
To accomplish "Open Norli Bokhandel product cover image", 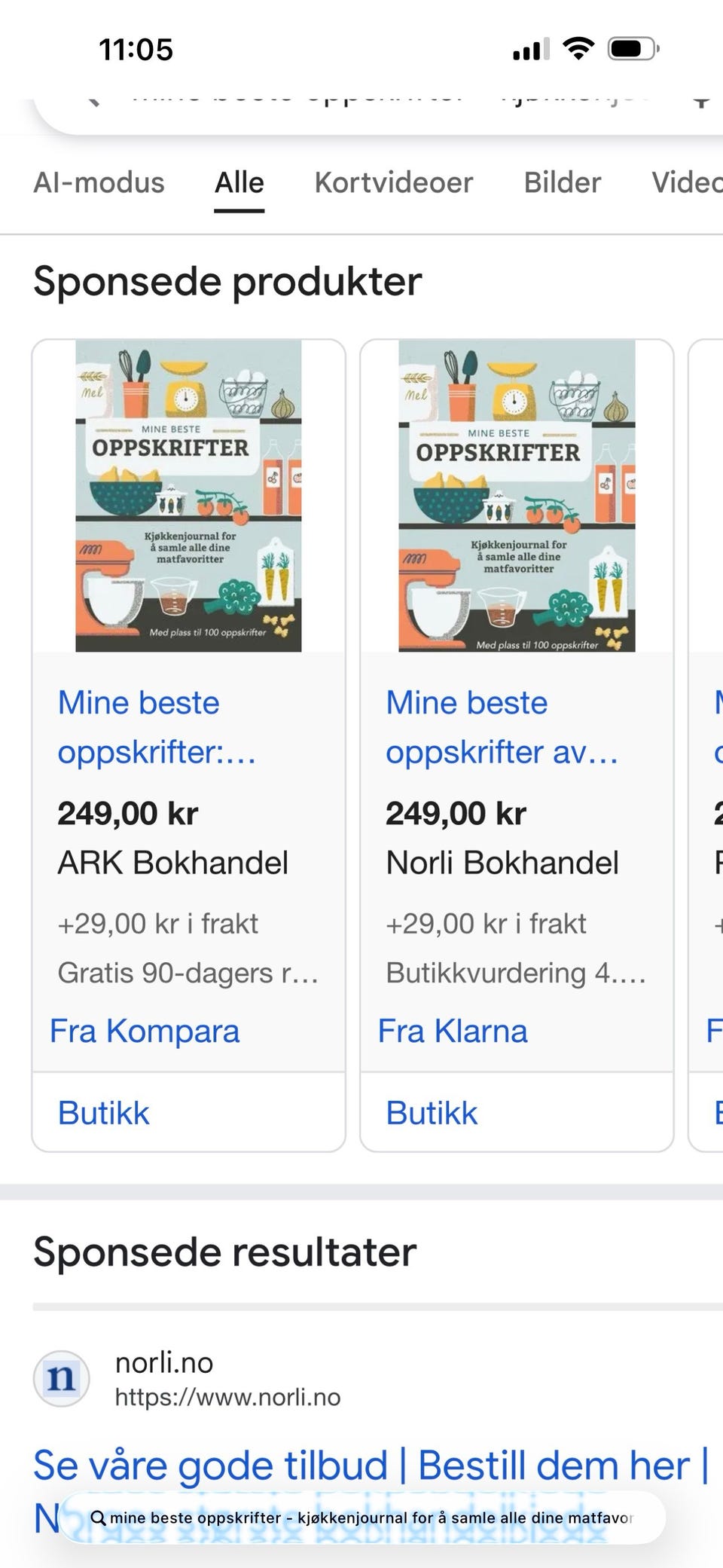I will pyautogui.click(x=517, y=496).
